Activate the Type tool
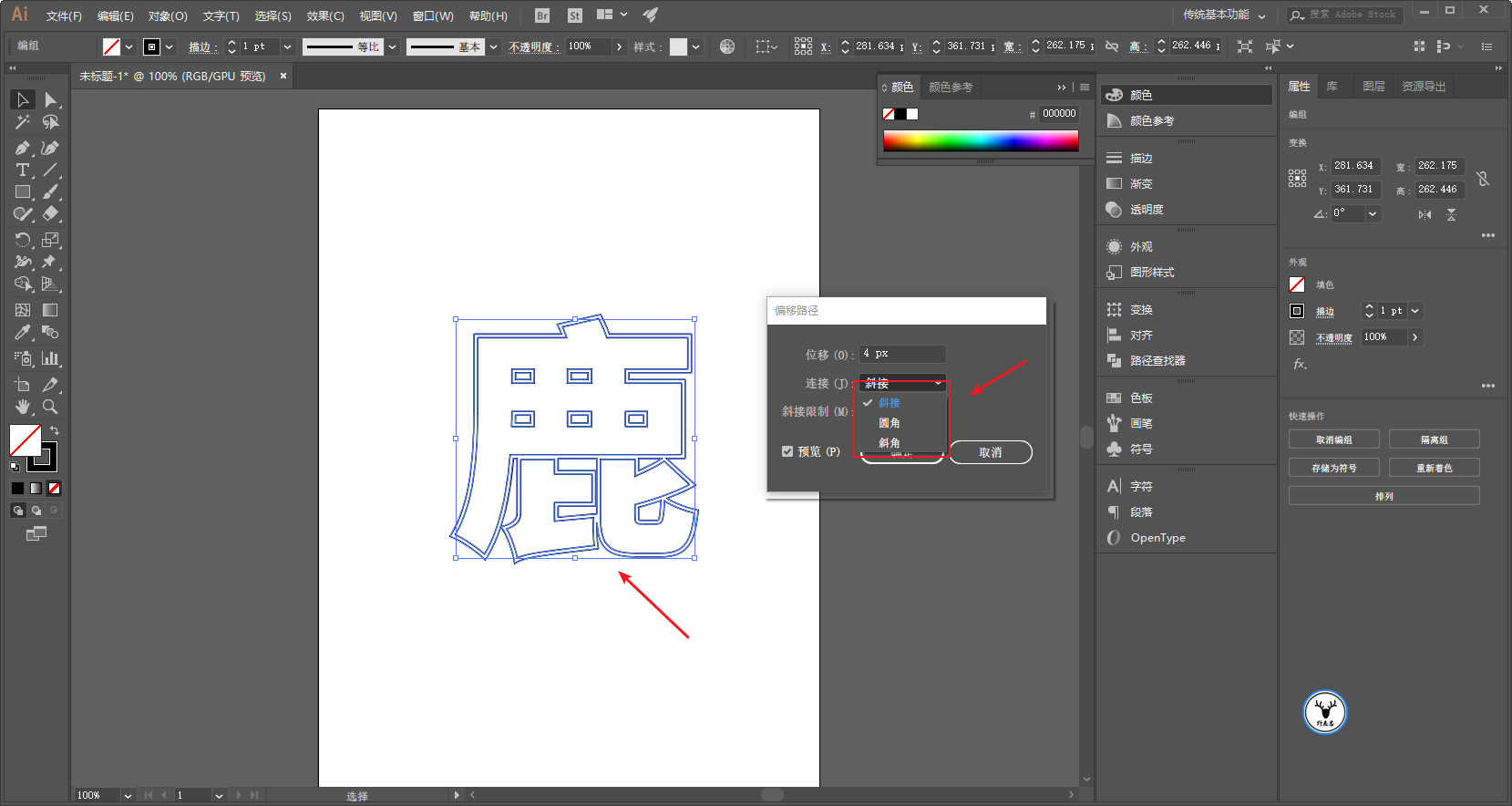The height and width of the screenshot is (806, 1512). point(23,170)
